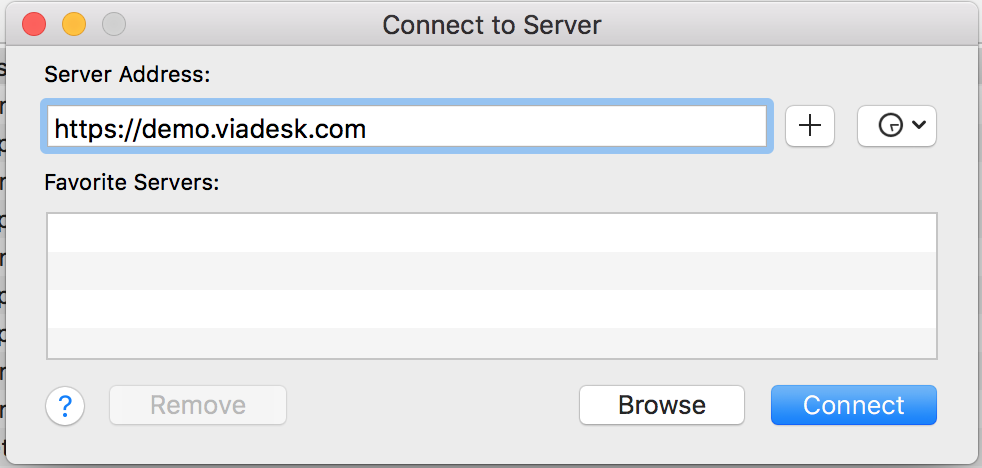The image size is (982, 468).
Task: Close the Connect to Server window
Action: (34, 24)
